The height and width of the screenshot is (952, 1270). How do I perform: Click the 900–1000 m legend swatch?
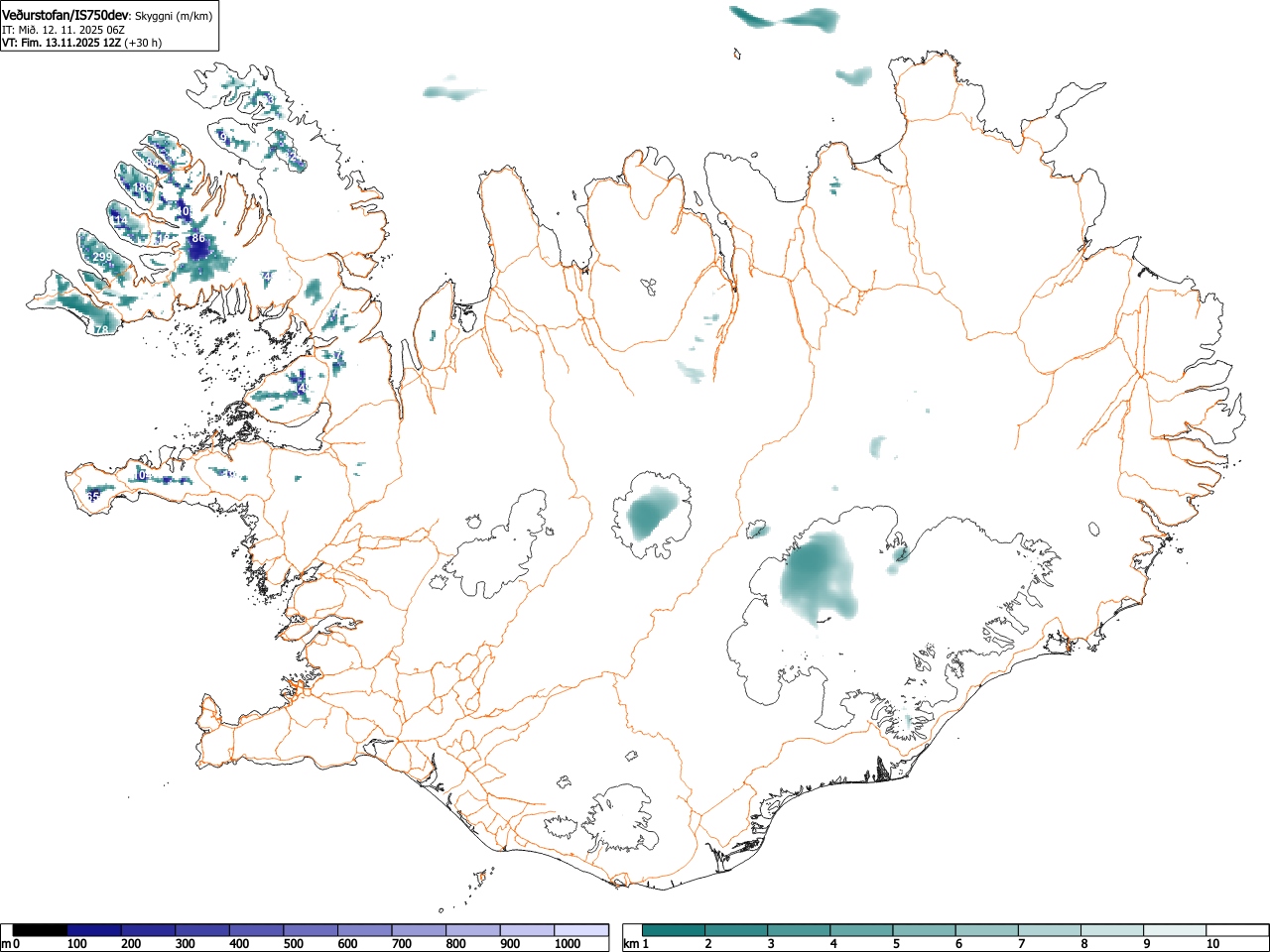[x=527, y=931]
